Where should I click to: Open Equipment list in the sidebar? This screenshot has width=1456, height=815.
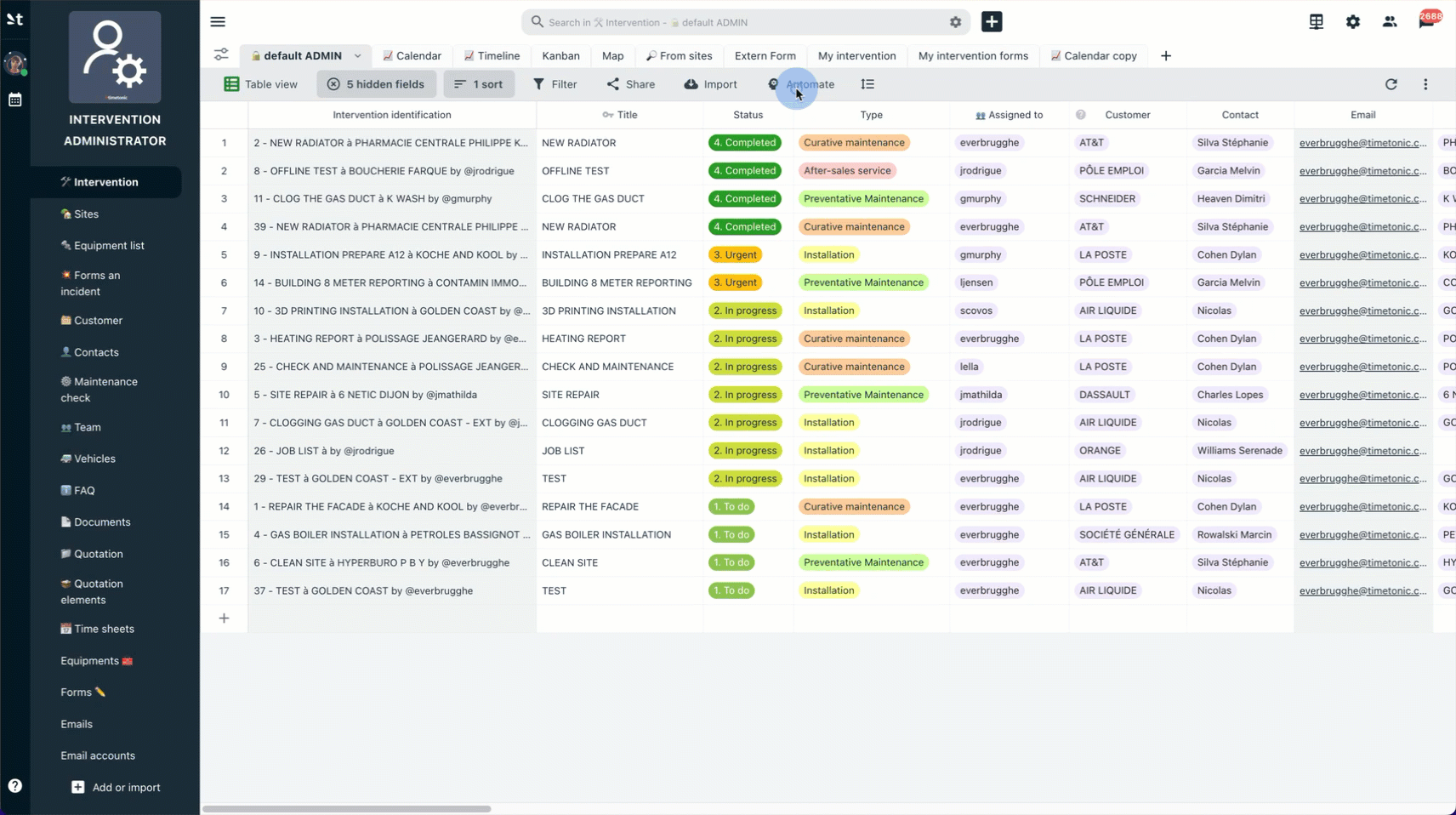pyautogui.click(x=102, y=246)
